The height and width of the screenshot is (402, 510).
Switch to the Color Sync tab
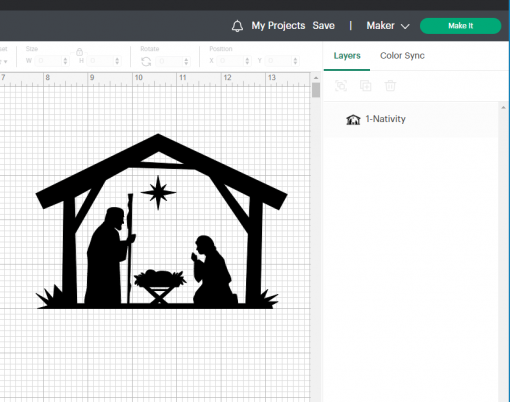tap(402, 56)
